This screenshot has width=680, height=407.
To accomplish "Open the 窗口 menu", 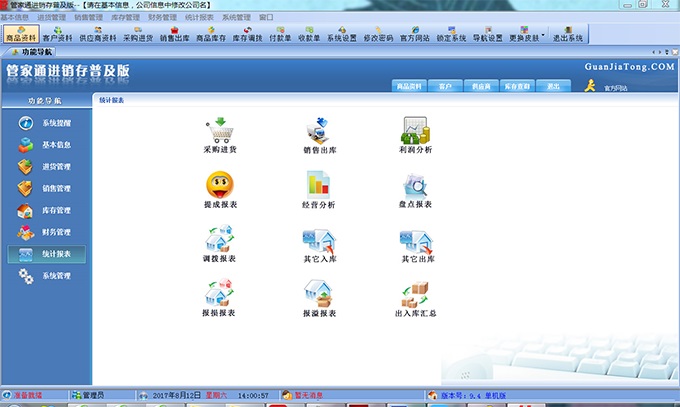I will 266,17.
